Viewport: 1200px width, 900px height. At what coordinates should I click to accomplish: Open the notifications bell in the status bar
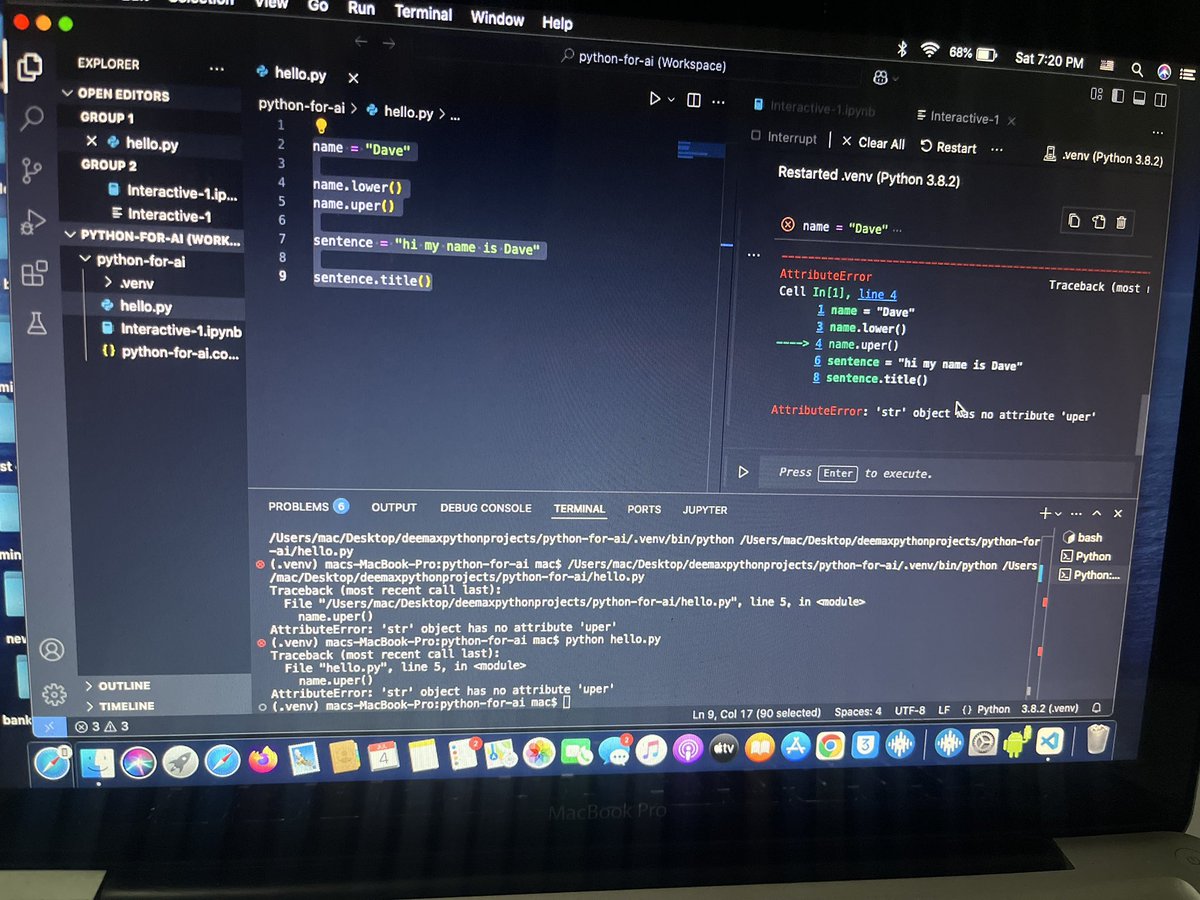tap(1097, 708)
